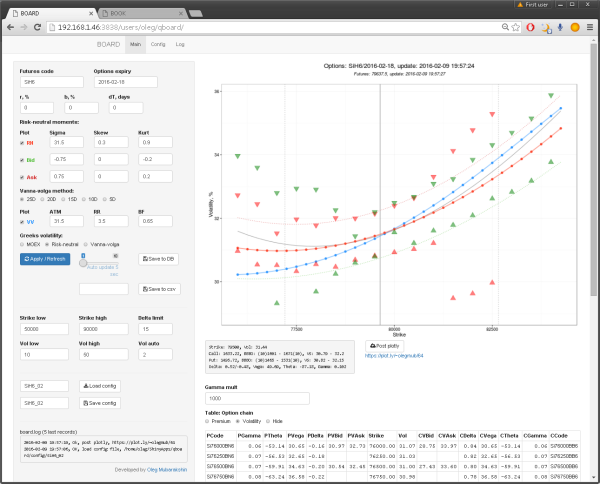Screen dimensions: 600x484
Task: Click the Apply / Refresh button
Action: [x=45, y=259]
